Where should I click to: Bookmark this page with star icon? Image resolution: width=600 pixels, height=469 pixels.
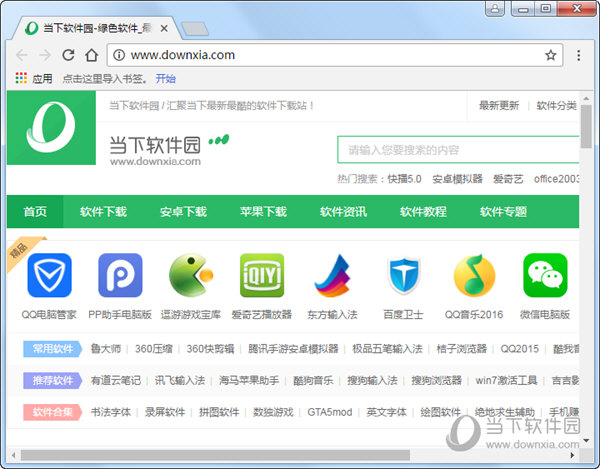[x=550, y=55]
